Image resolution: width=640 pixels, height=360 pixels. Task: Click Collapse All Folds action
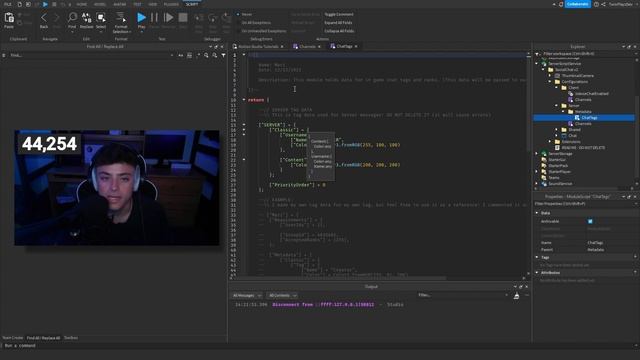(x=339, y=31)
